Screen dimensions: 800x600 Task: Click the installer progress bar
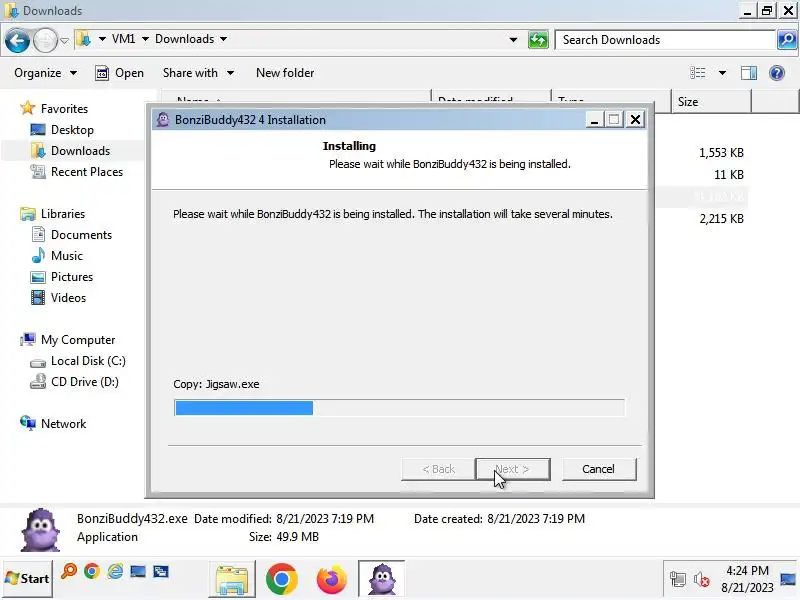tap(399, 408)
